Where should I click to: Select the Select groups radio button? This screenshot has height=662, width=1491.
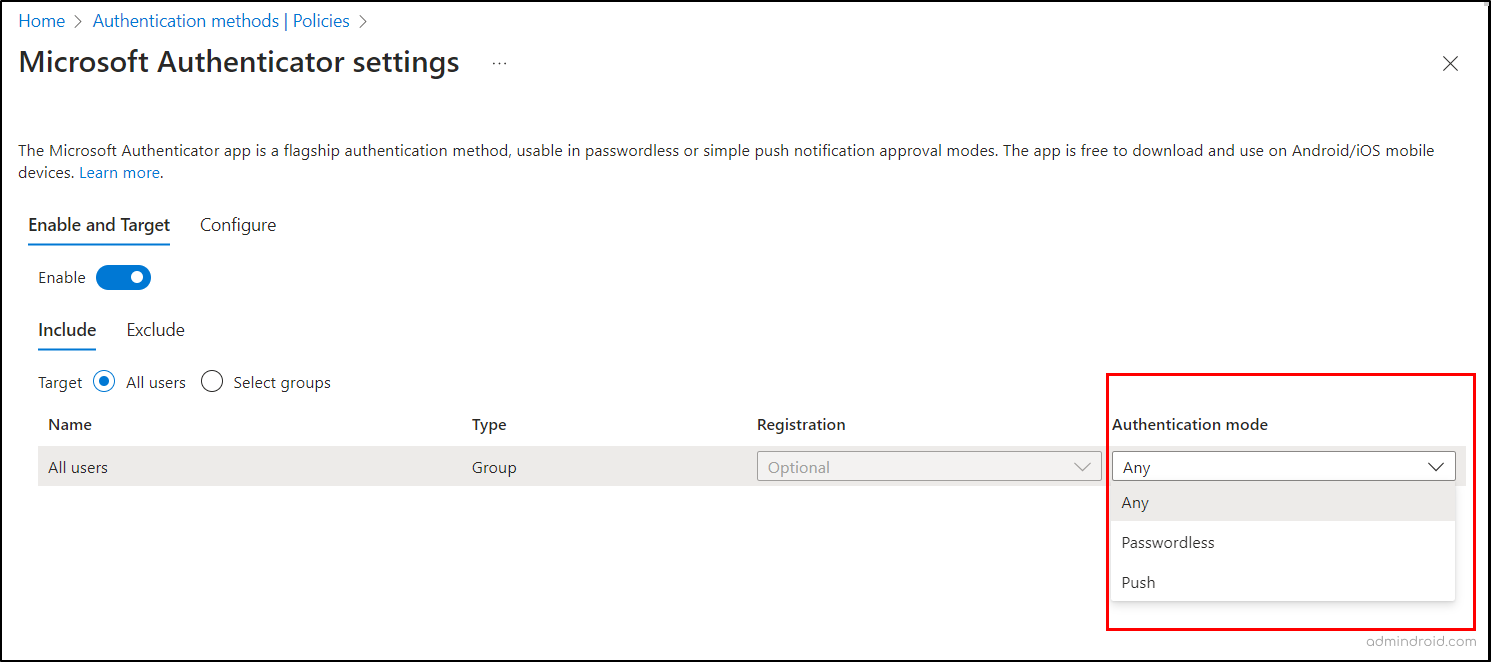point(212,381)
